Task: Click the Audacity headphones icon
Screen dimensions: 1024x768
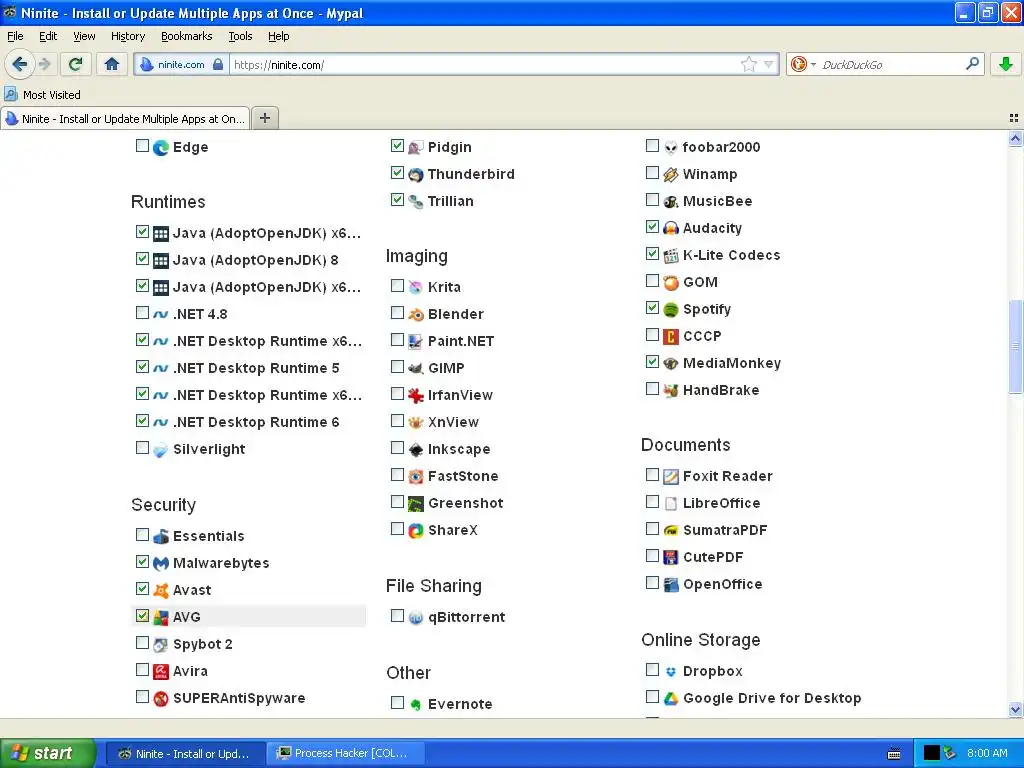Action: [x=671, y=228]
